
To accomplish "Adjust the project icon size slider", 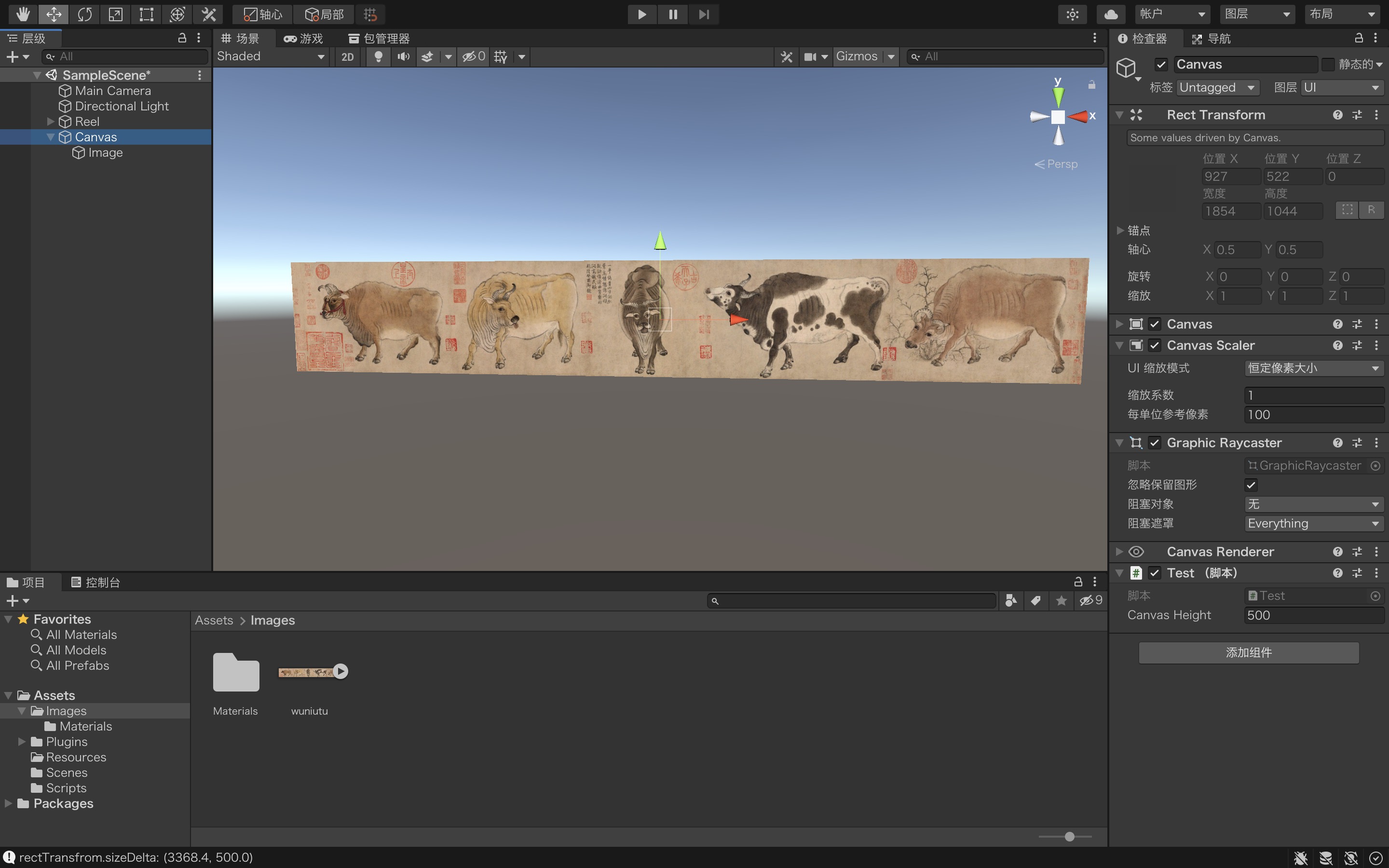I will coord(1069,837).
